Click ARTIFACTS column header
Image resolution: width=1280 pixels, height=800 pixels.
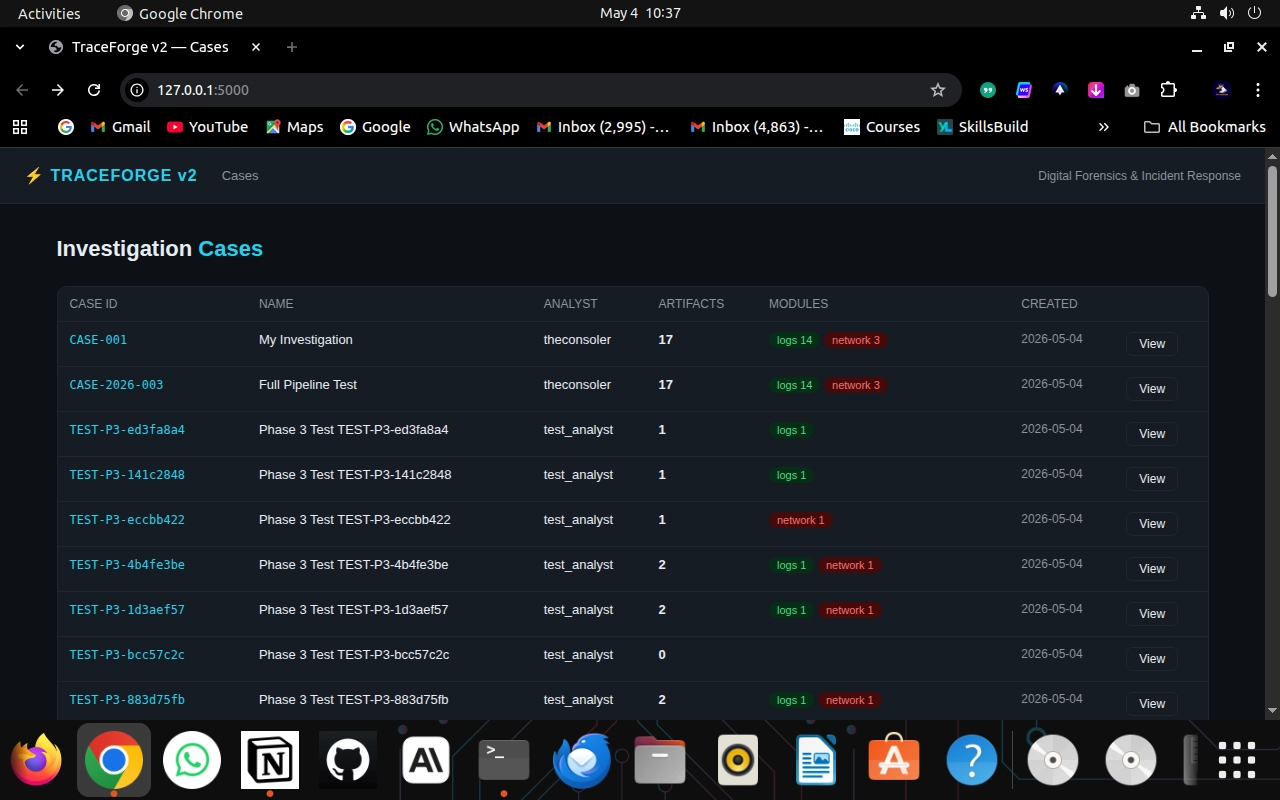coord(691,304)
